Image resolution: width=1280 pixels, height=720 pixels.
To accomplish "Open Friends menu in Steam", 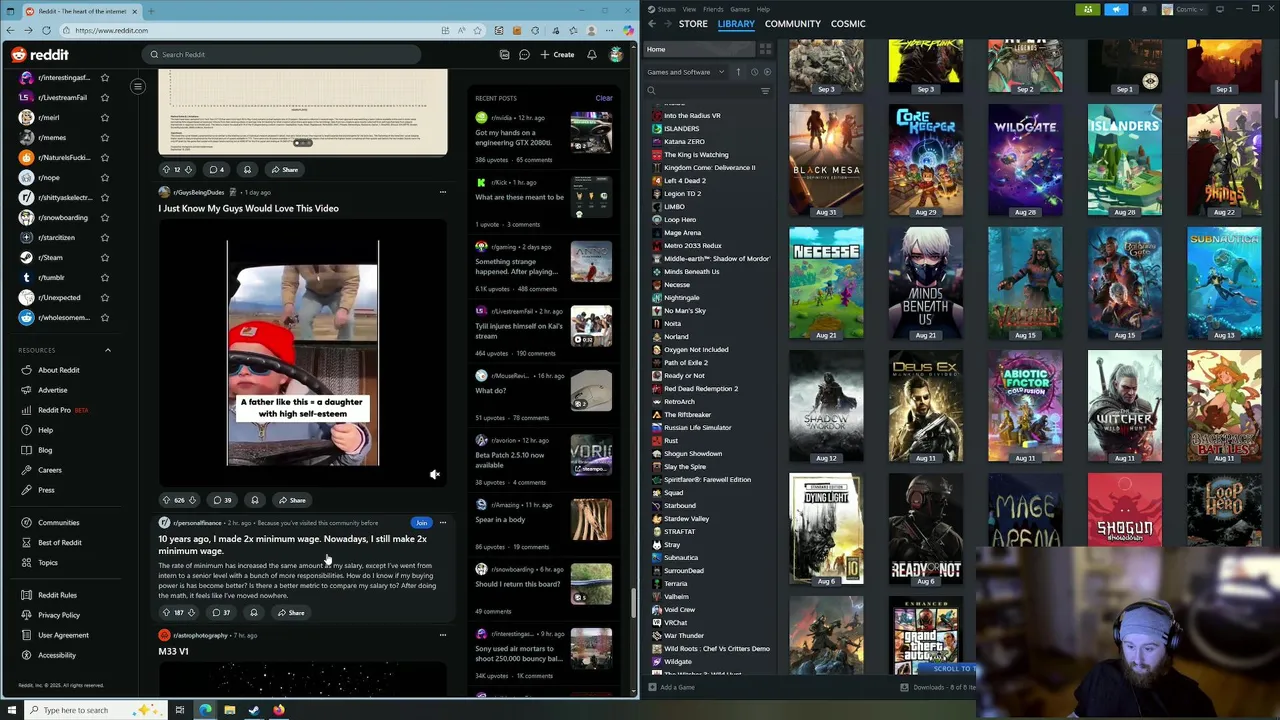I will [713, 9].
